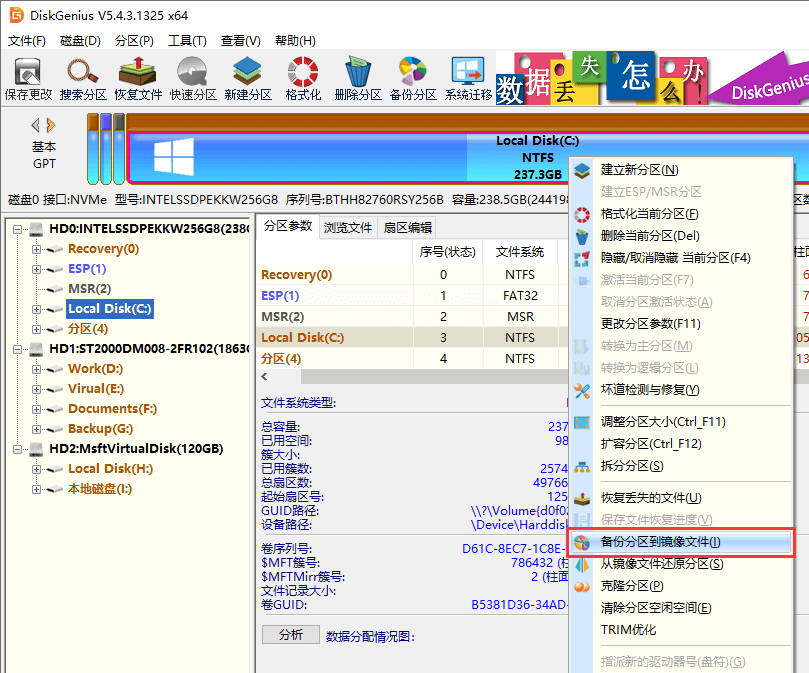The image size is (809, 673).
Task: Click the 分析 button
Action: point(290,635)
